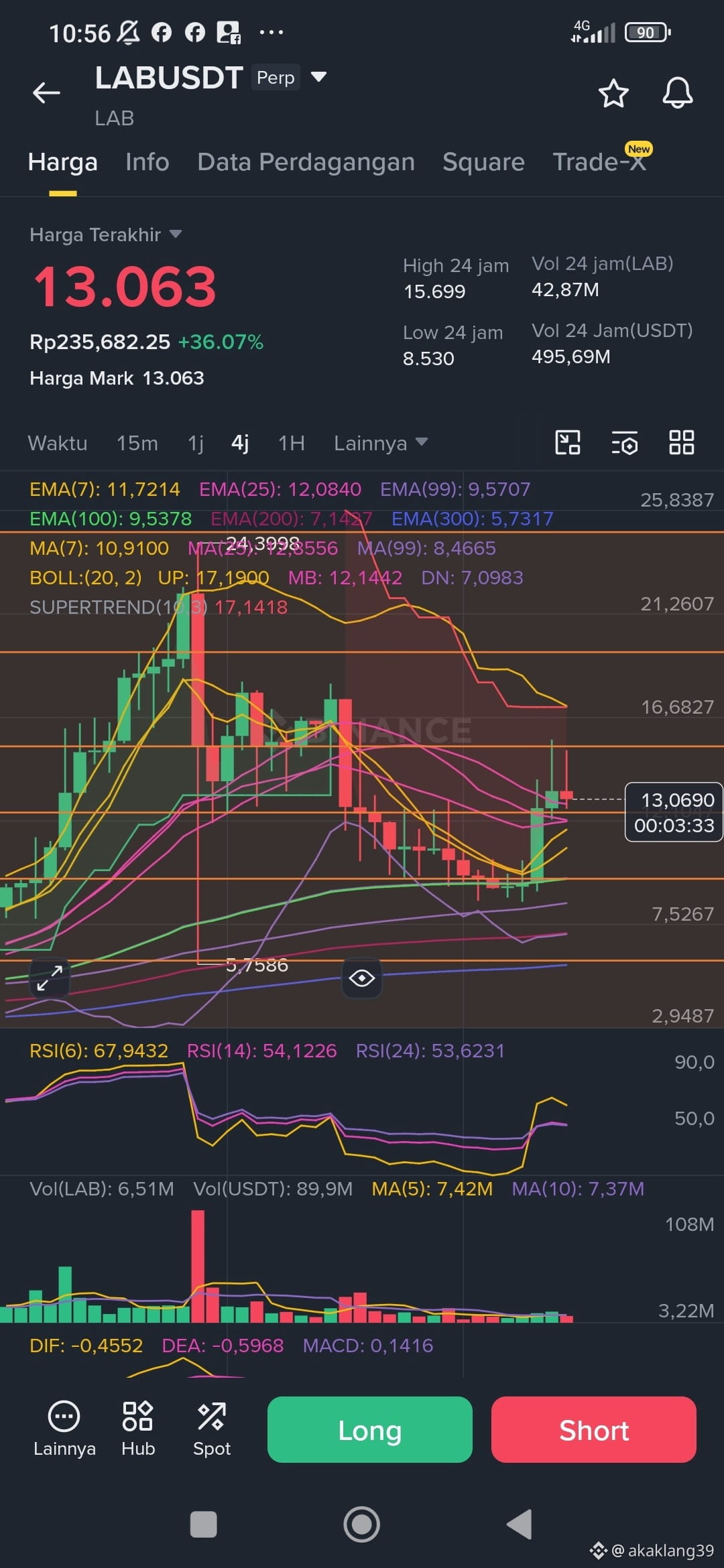Screen dimensions: 724x1568
Task: Tap Vol 24 Jam(USDT) value 495,69M
Action: pyautogui.click(x=571, y=356)
